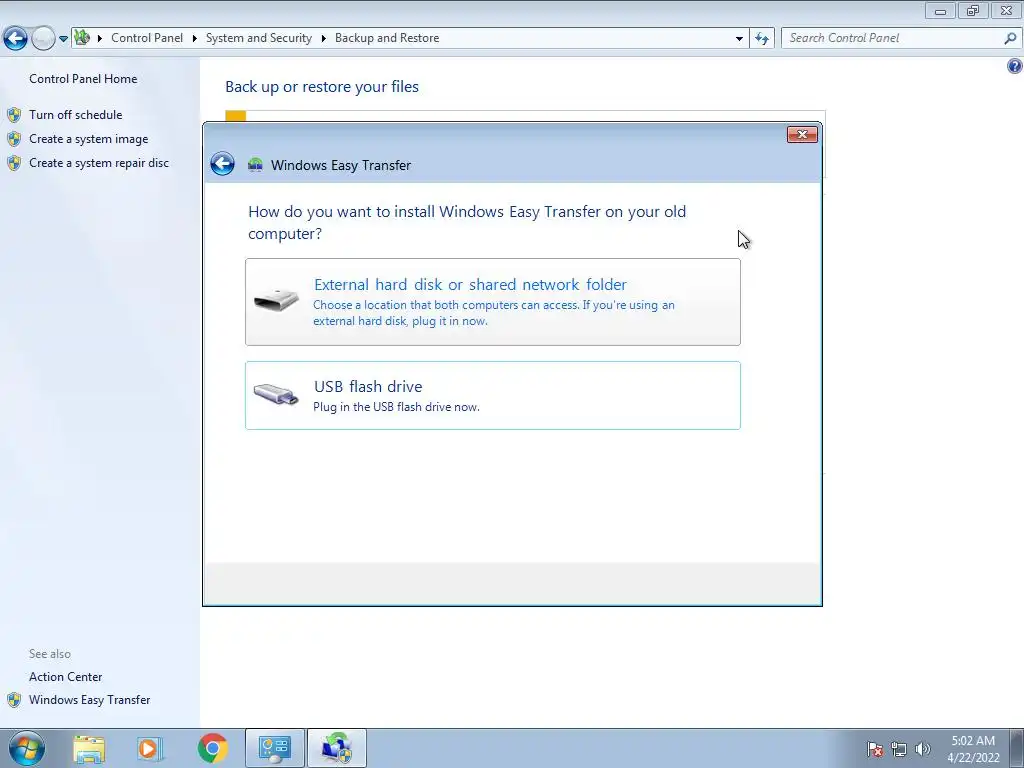Open Create a system image link
Viewport: 1024px width, 768px height.
coord(89,138)
